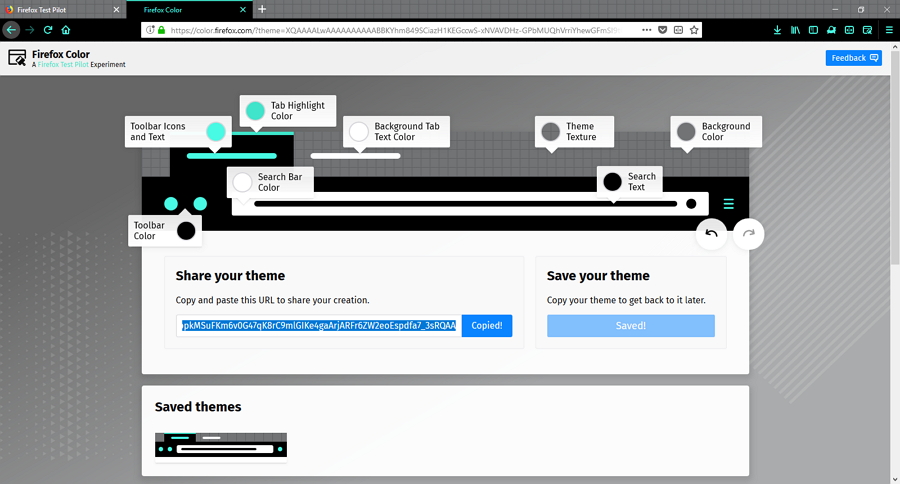Pick the Background Color swatch
Image resolution: width=900 pixels, height=484 pixels.
point(686,131)
